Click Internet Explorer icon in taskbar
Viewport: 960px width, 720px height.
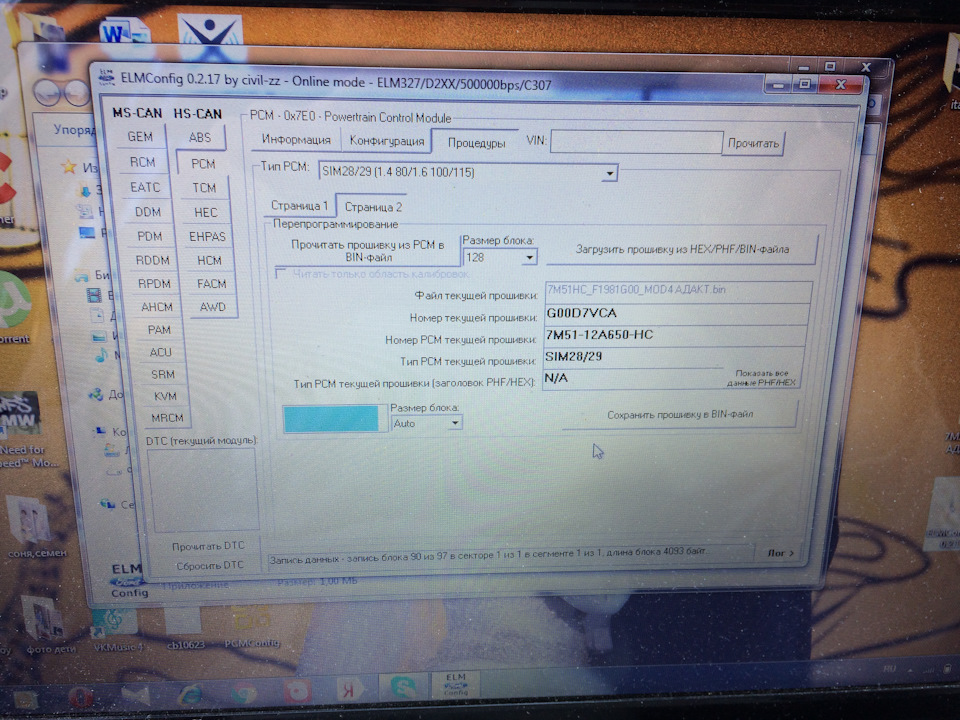190,694
